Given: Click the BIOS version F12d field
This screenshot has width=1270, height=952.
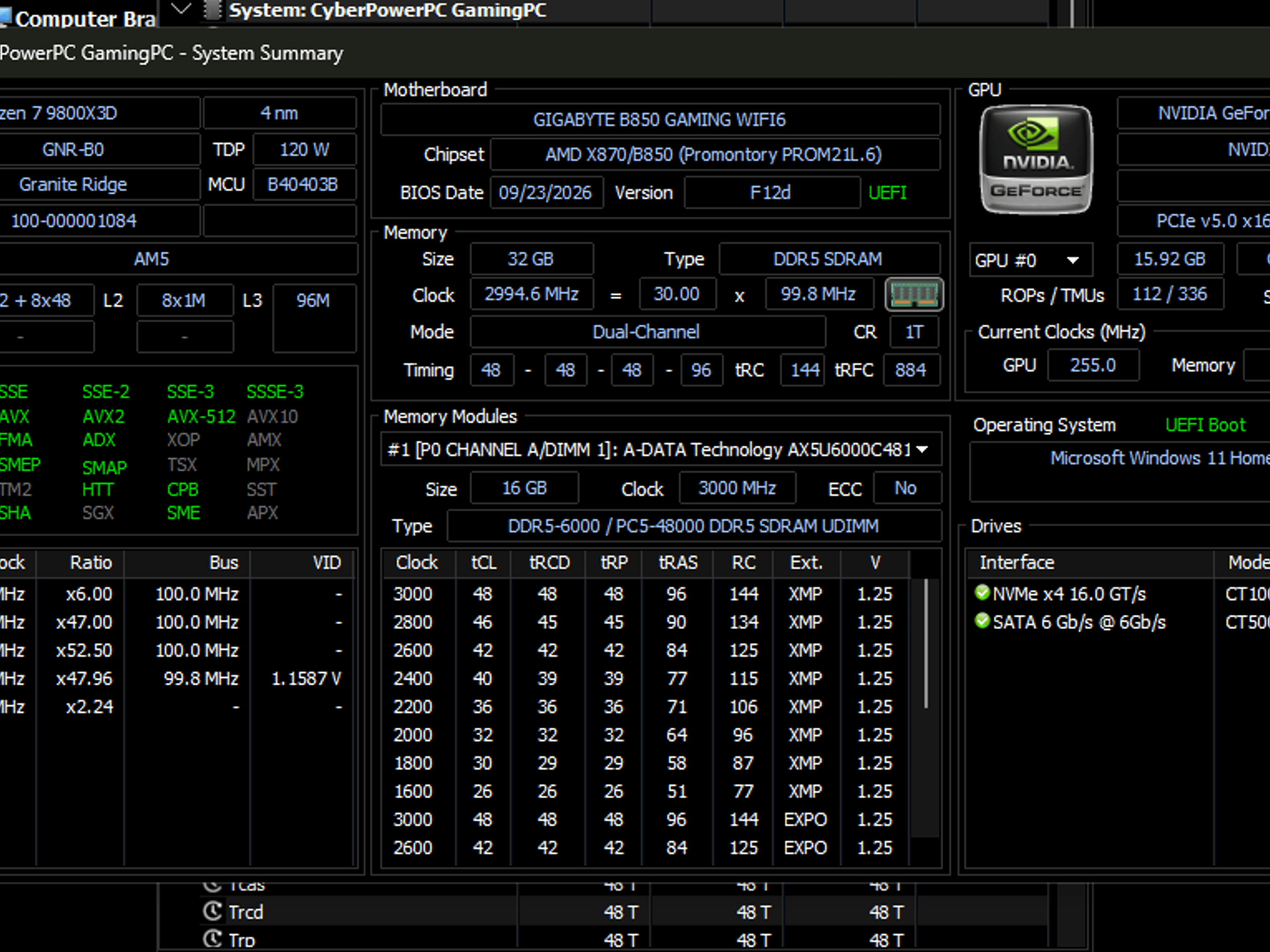Looking at the screenshot, I should [771, 193].
